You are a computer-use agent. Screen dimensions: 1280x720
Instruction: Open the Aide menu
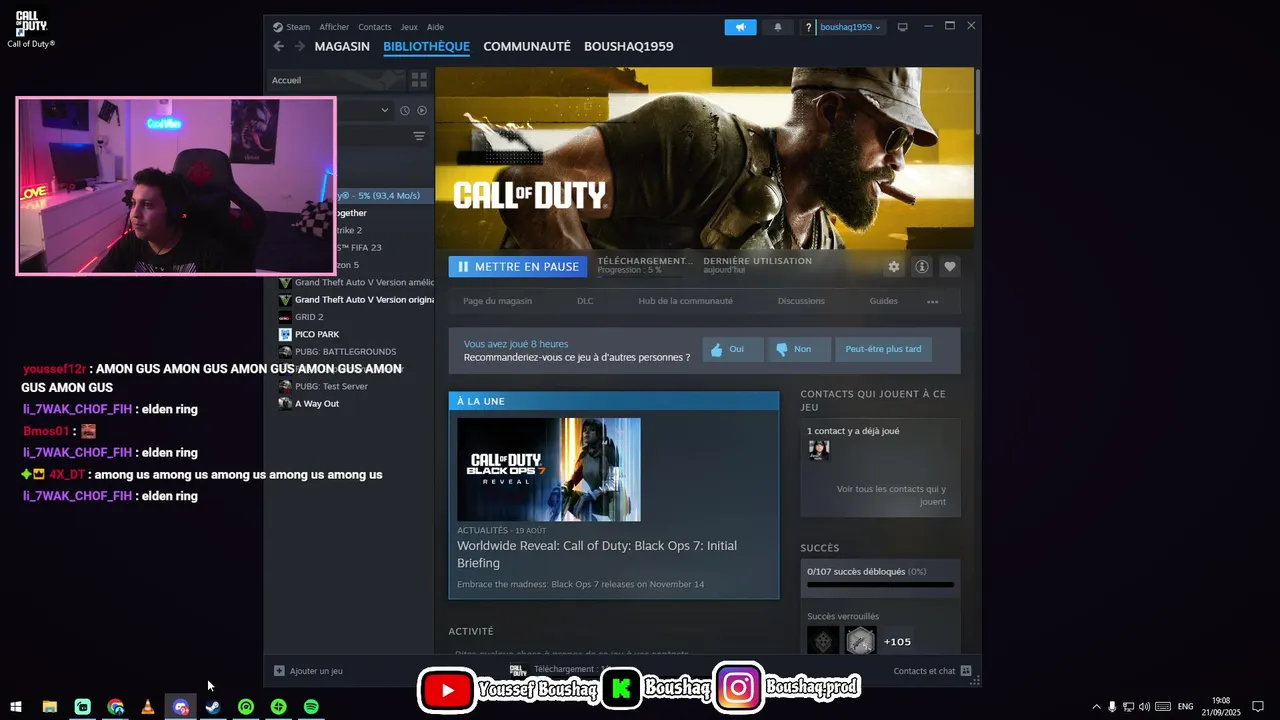click(435, 27)
